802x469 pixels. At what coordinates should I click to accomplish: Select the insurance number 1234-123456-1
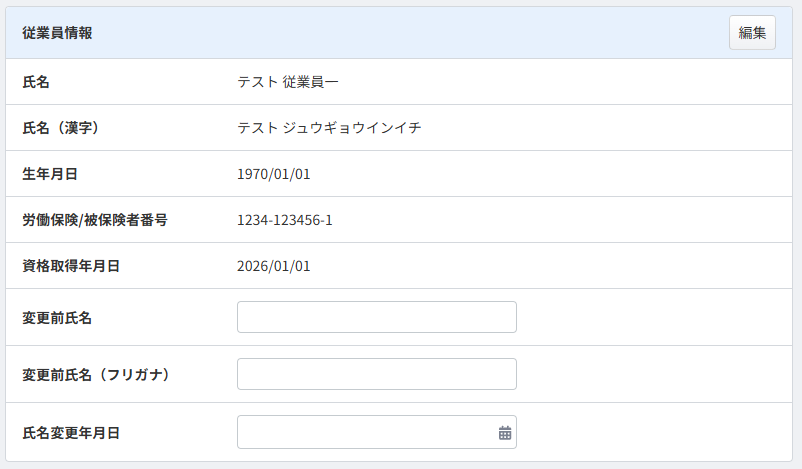pos(285,220)
